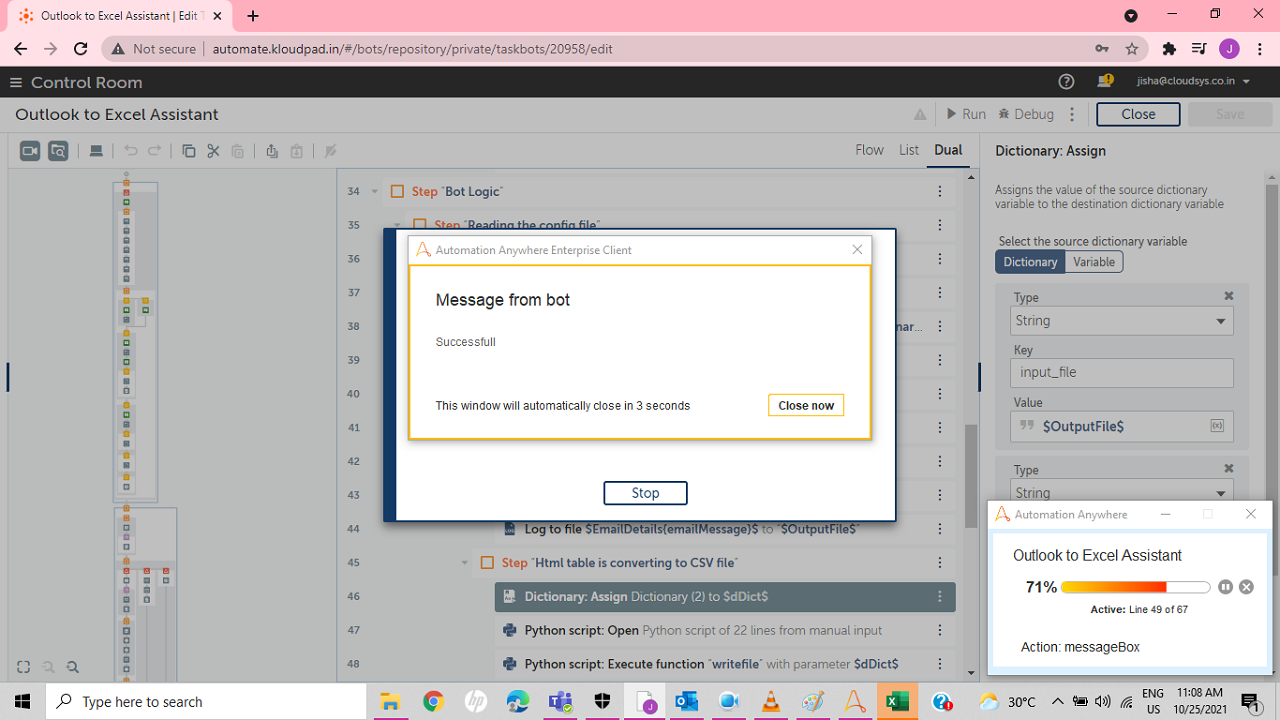The width and height of the screenshot is (1280, 720).
Task: Switch to the Dual view
Action: click(948, 150)
